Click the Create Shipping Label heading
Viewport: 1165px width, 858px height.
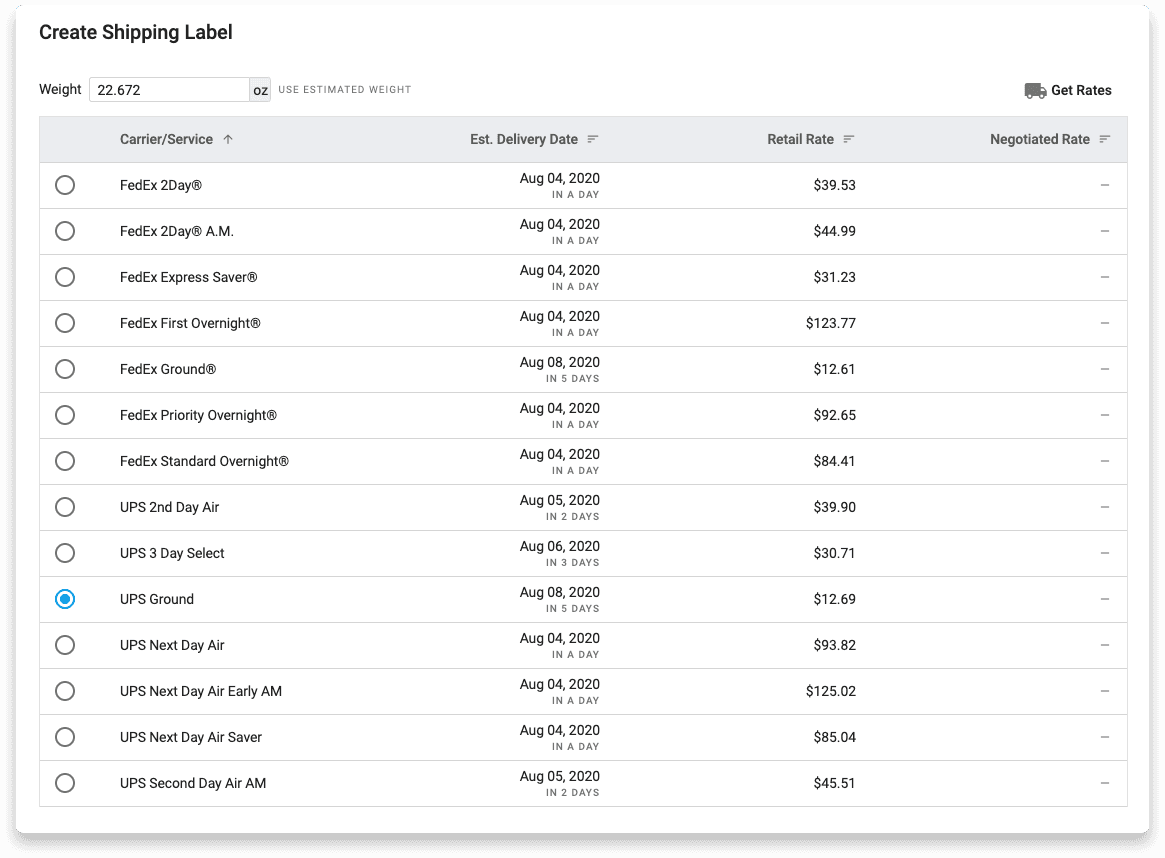click(136, 33)
